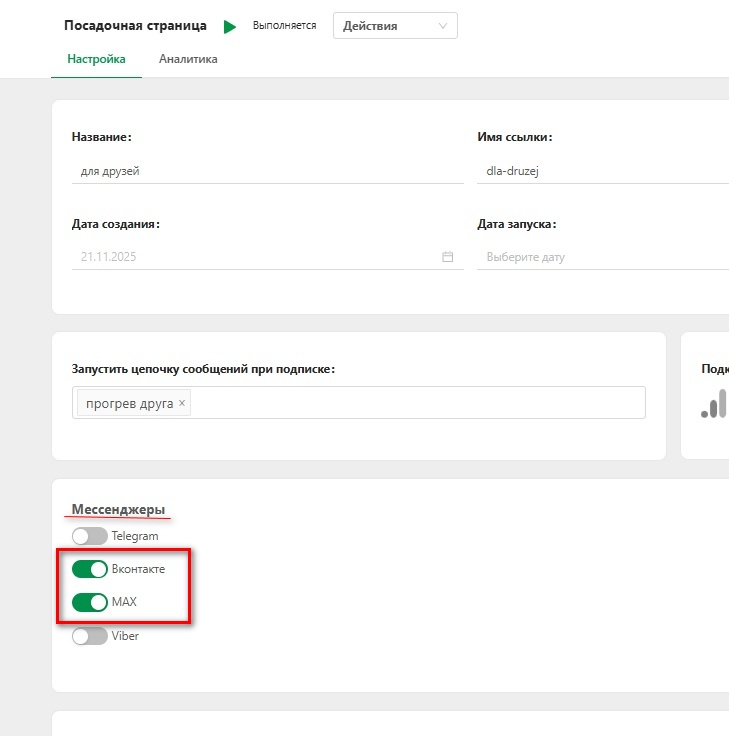The width and height of the screenshot is (729, 736).
Task: Open the "Выберите дату" launch date picker
Action: [602, 257]
